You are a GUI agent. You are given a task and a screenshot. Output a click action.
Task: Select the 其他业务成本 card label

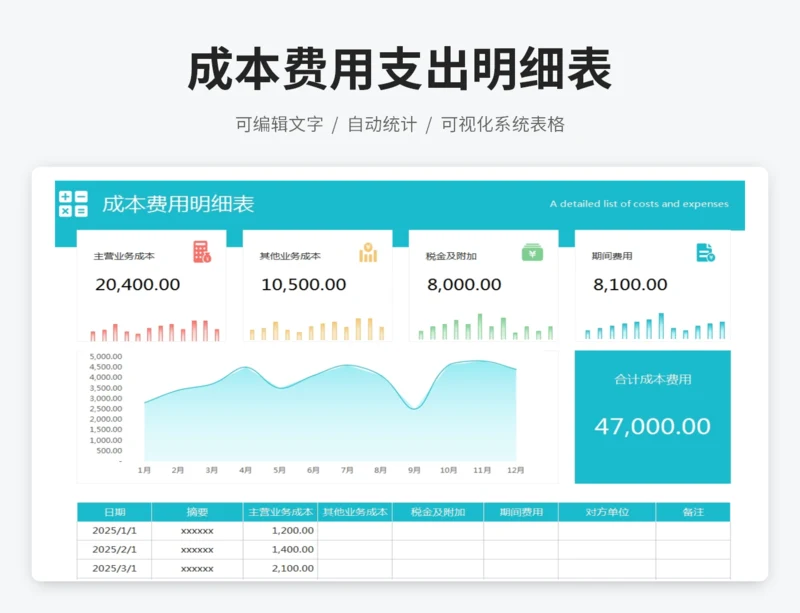tap(290, 256)
